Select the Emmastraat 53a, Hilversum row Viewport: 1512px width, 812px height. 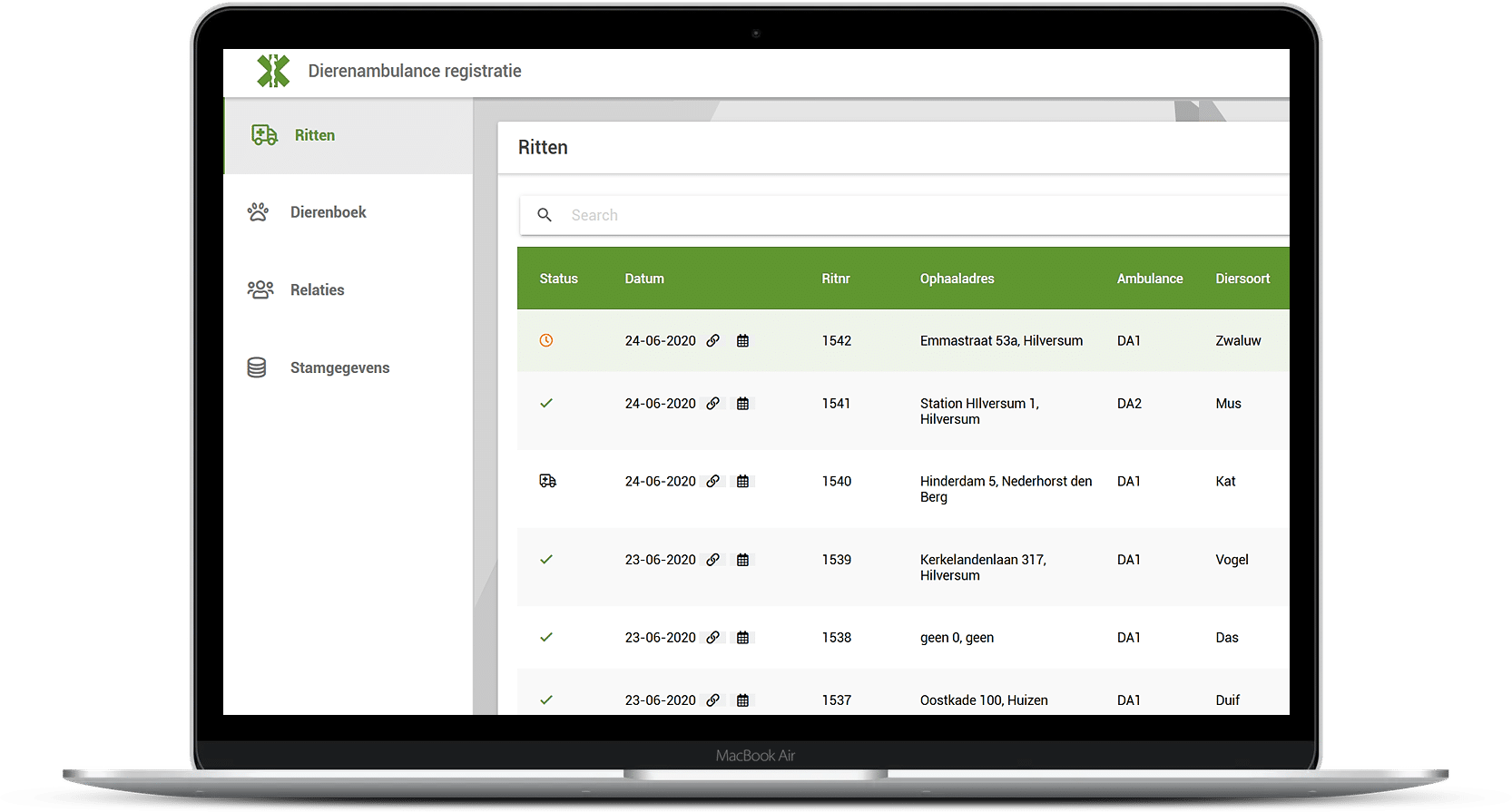point(1001,341)
